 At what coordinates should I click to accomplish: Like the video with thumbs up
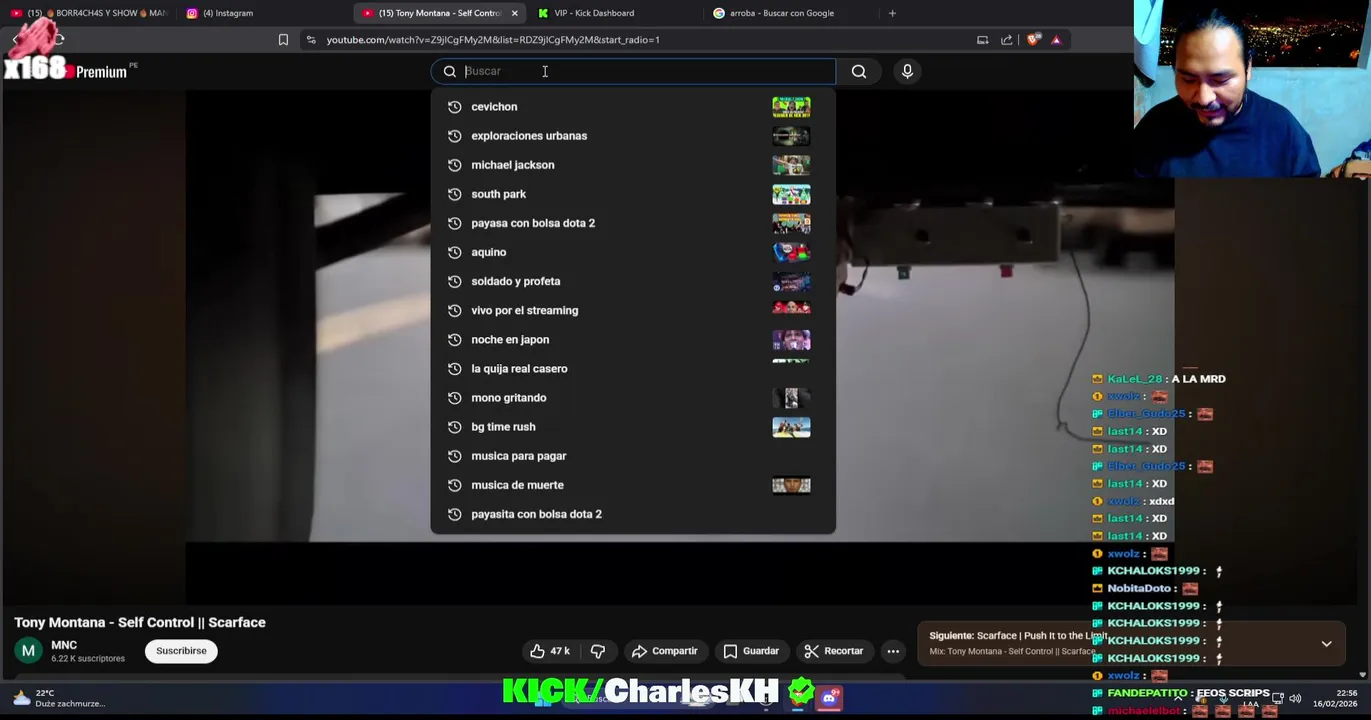click(x=549, y=651)
